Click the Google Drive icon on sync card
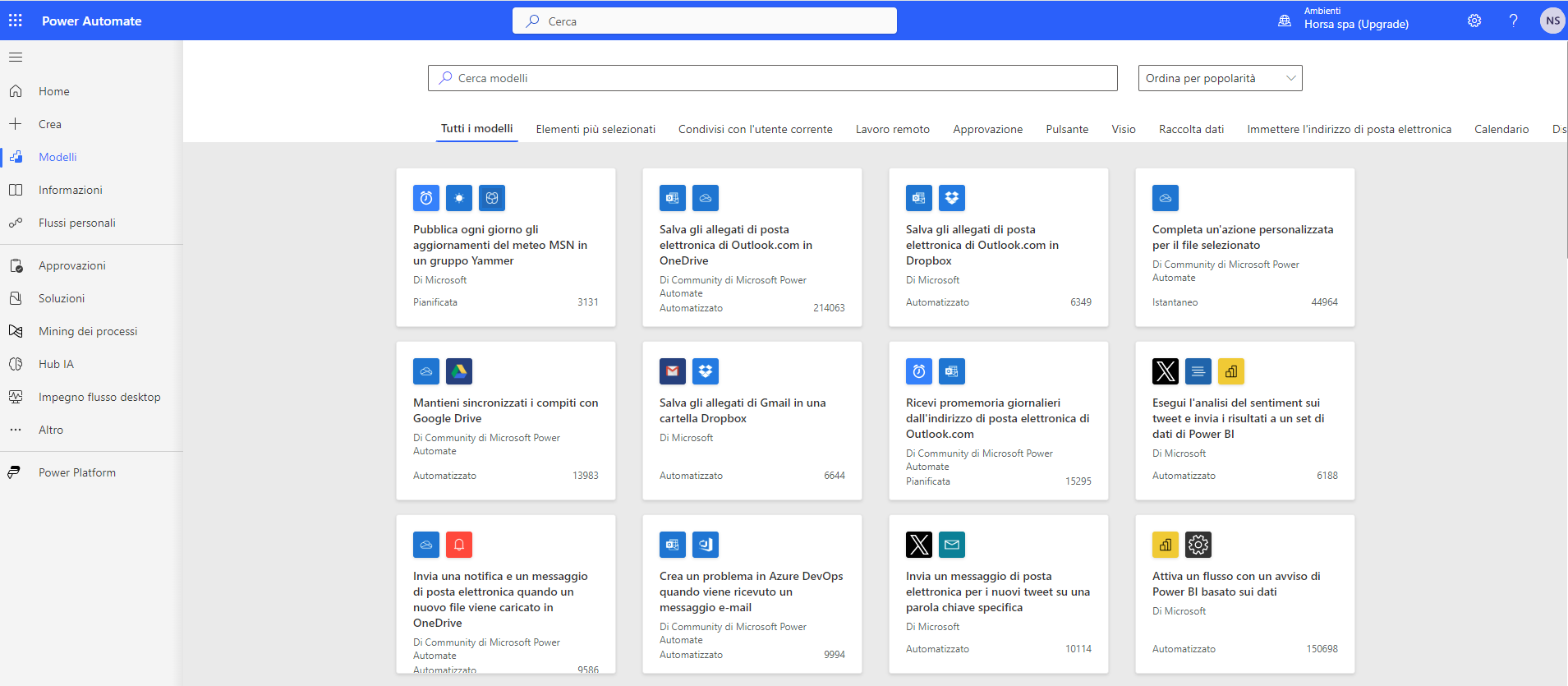Viewport: 1568px width, 686px height. click(x=459, y=371)
